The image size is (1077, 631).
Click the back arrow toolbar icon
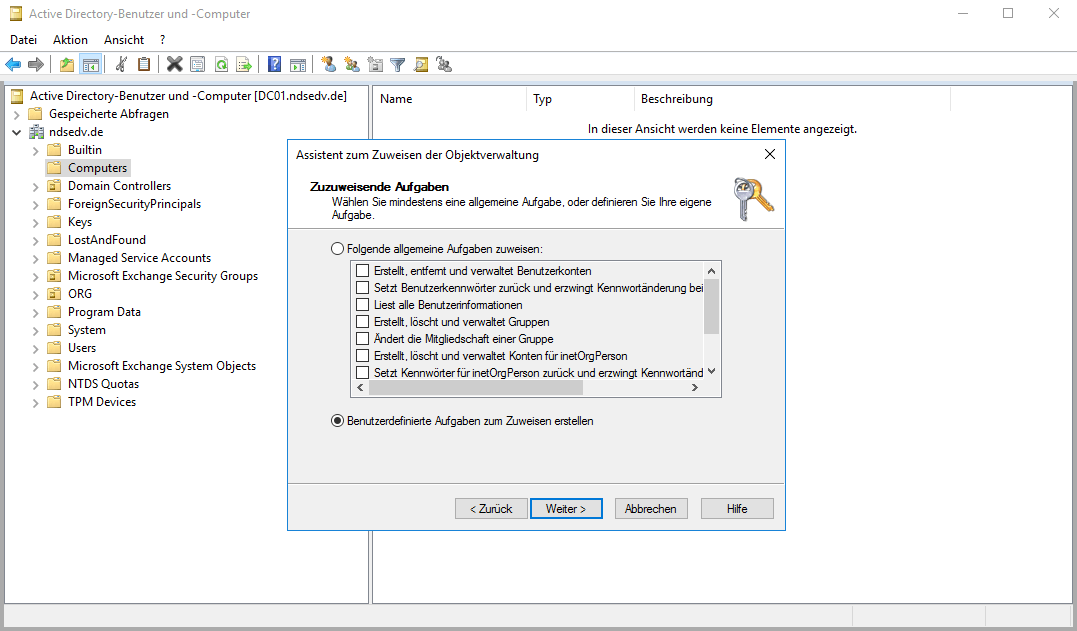(13, 64)
